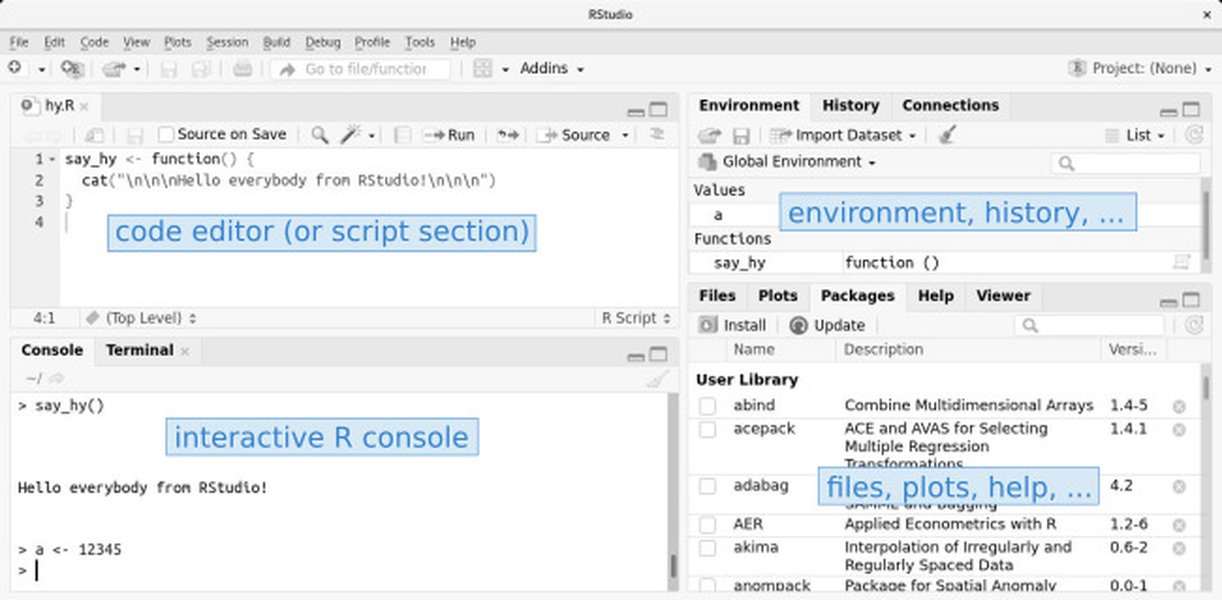This screenshot has height=600, width=1222.
Task: Remove the AER package via its X icon
Action: 1179,525
